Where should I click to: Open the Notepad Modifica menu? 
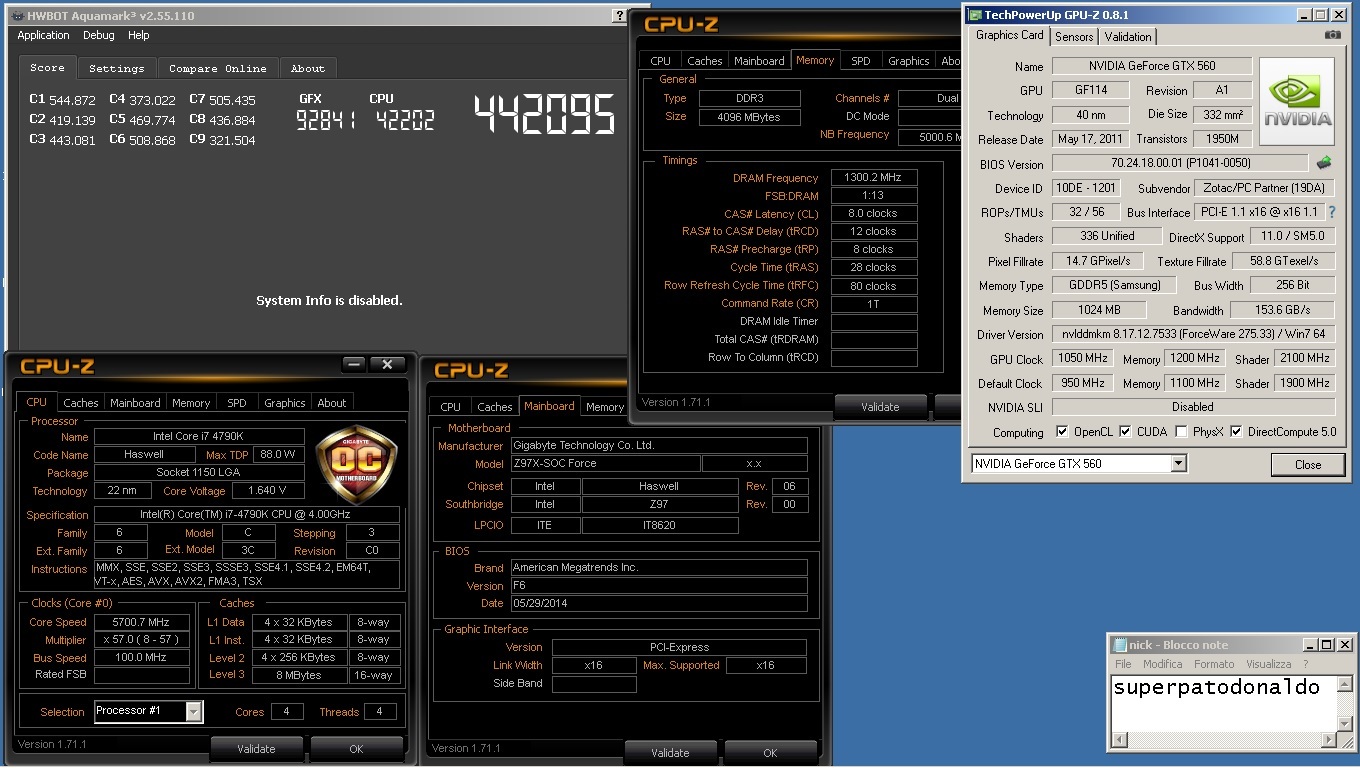1163,664
